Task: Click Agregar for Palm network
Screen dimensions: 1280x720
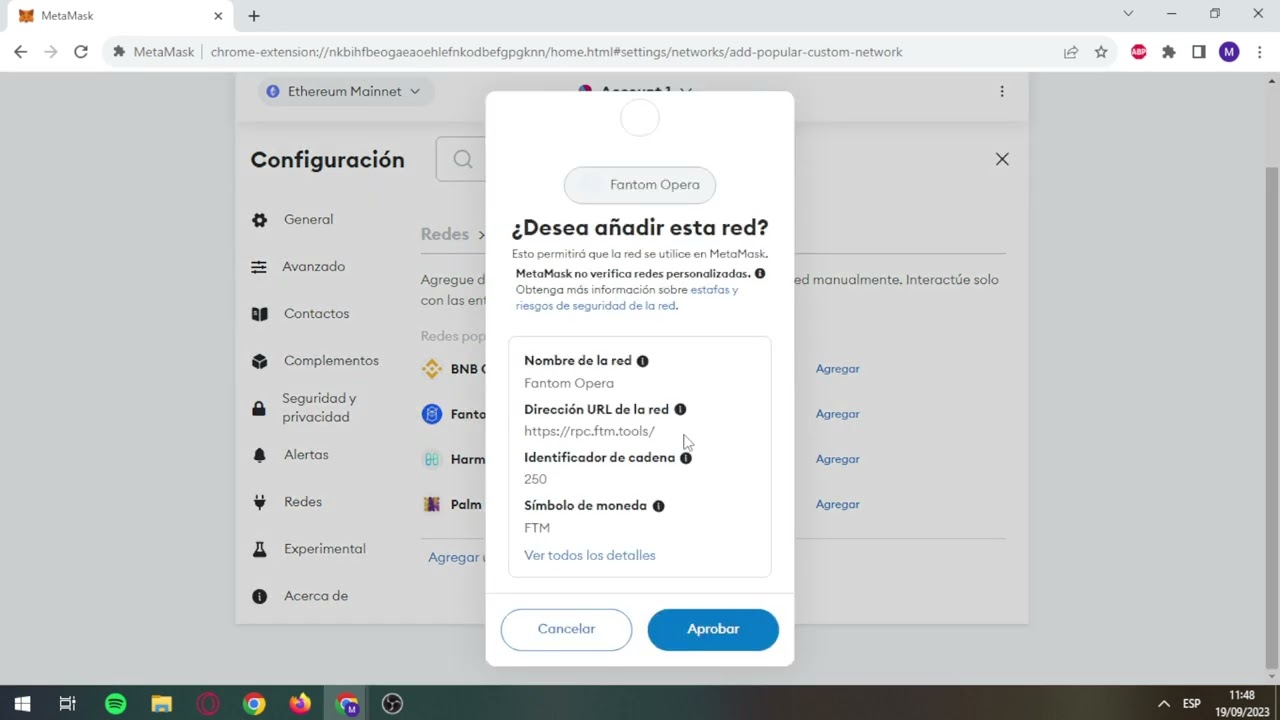Action: (837, 504)
